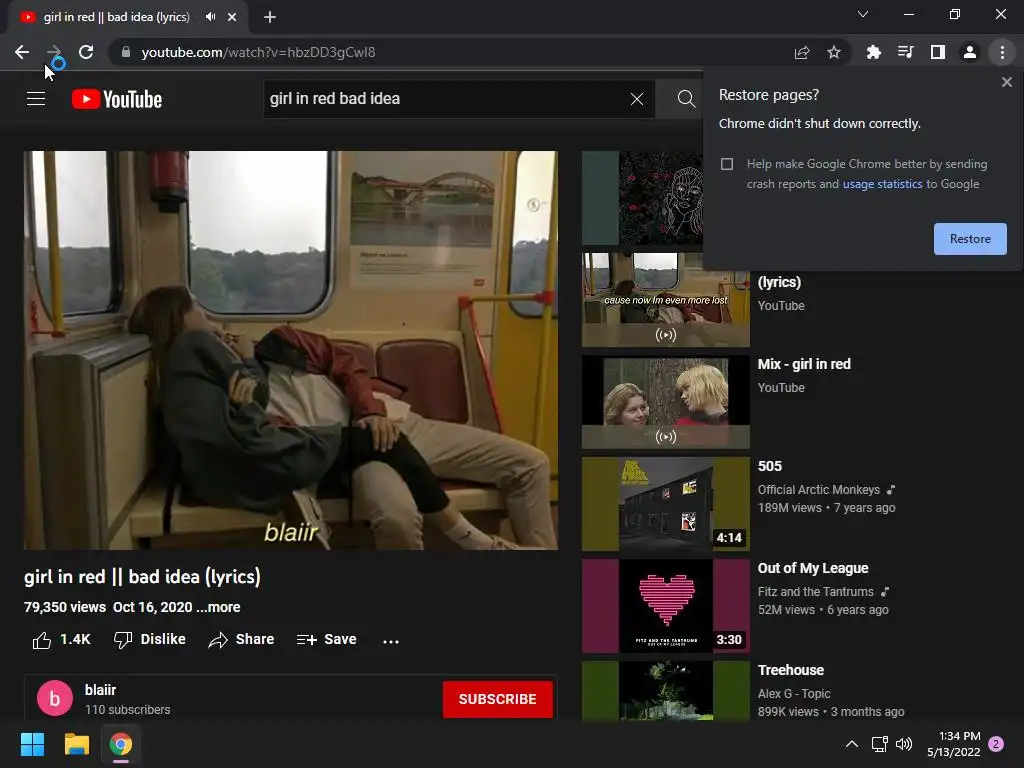Open Treehouse video title

(x=790, y=670)
